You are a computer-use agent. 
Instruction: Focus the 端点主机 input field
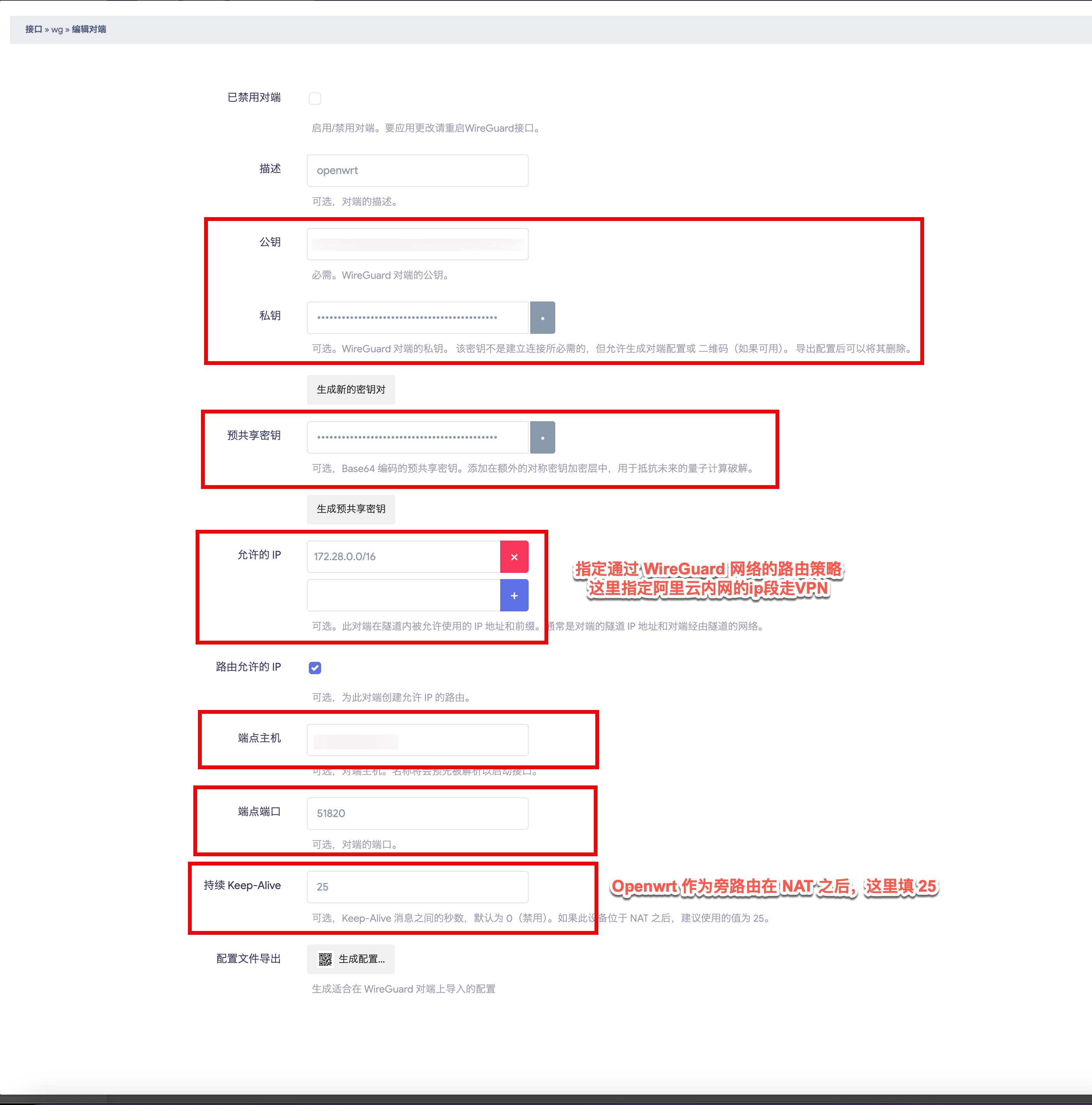417,740
